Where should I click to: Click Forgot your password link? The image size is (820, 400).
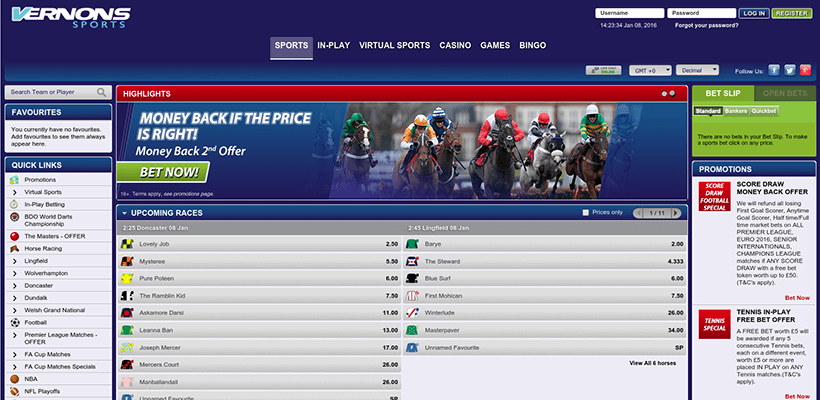click(707, 26)
